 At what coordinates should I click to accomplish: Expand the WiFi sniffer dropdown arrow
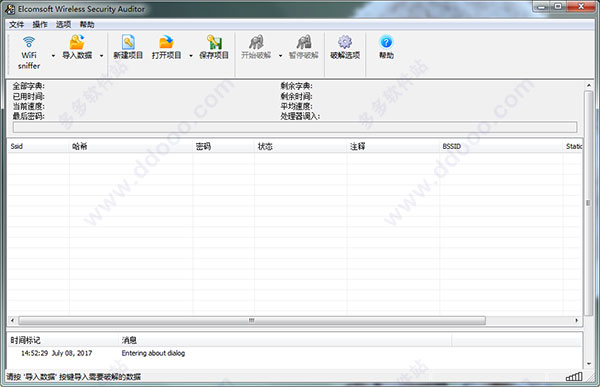53,56
